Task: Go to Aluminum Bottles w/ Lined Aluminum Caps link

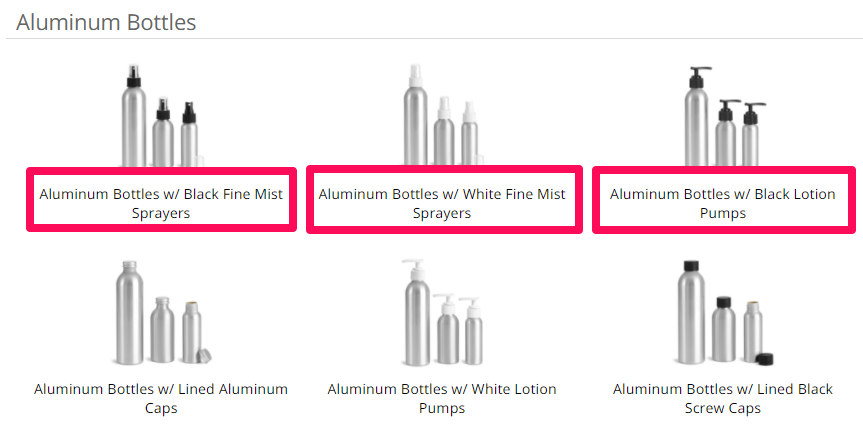Action: tap(161, 398)
